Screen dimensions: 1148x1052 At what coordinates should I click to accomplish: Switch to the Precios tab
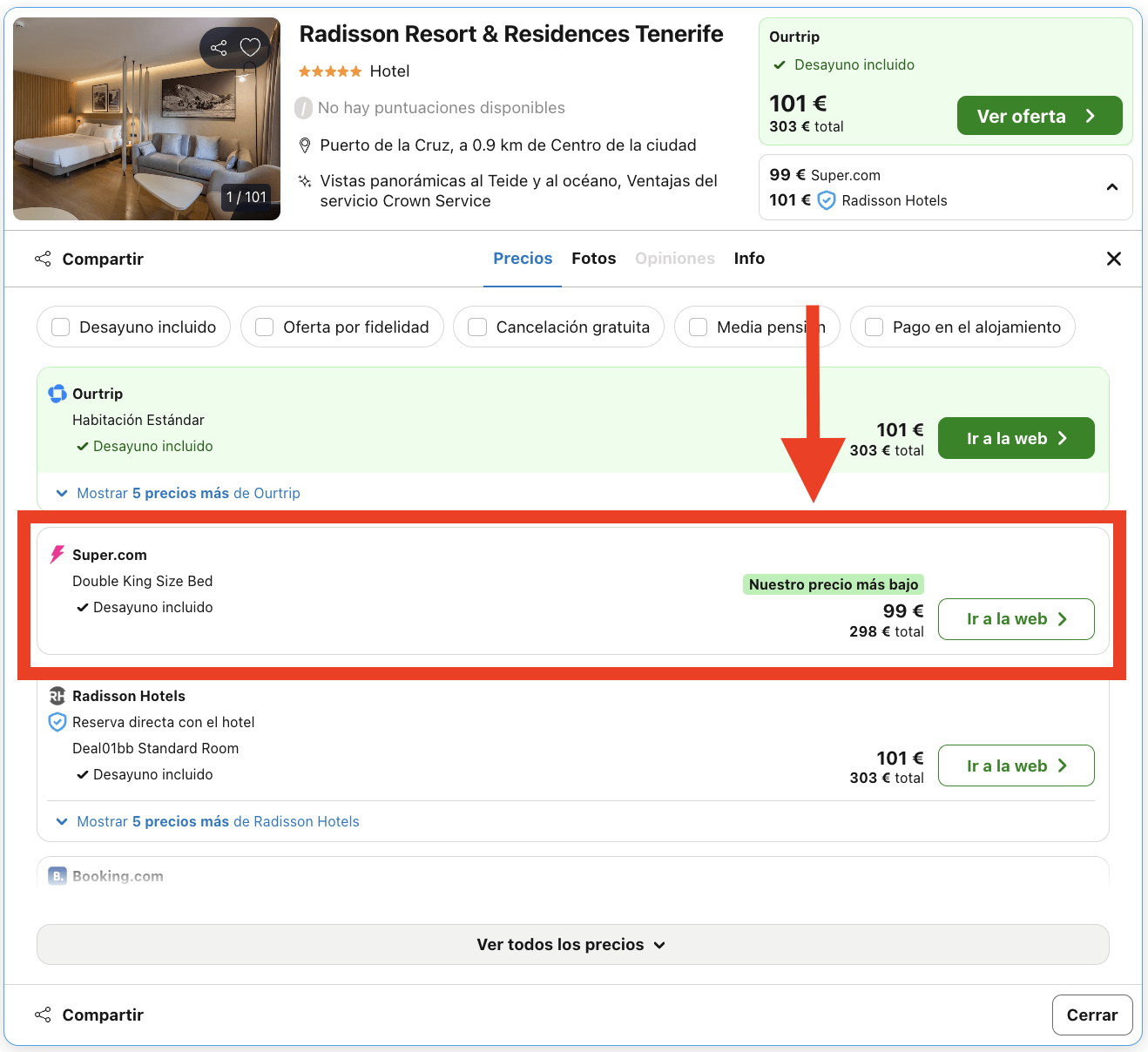click(523, 259)
